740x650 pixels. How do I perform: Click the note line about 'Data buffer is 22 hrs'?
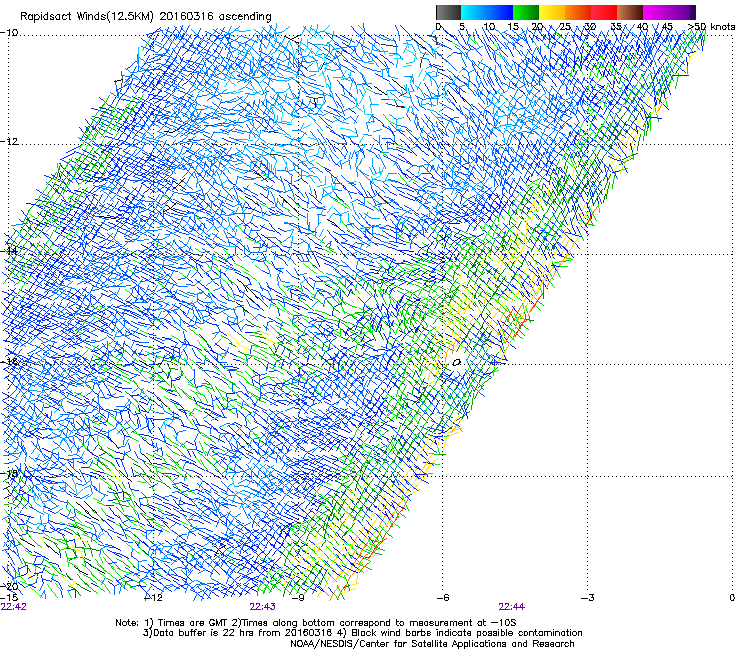tap(362, 633)
